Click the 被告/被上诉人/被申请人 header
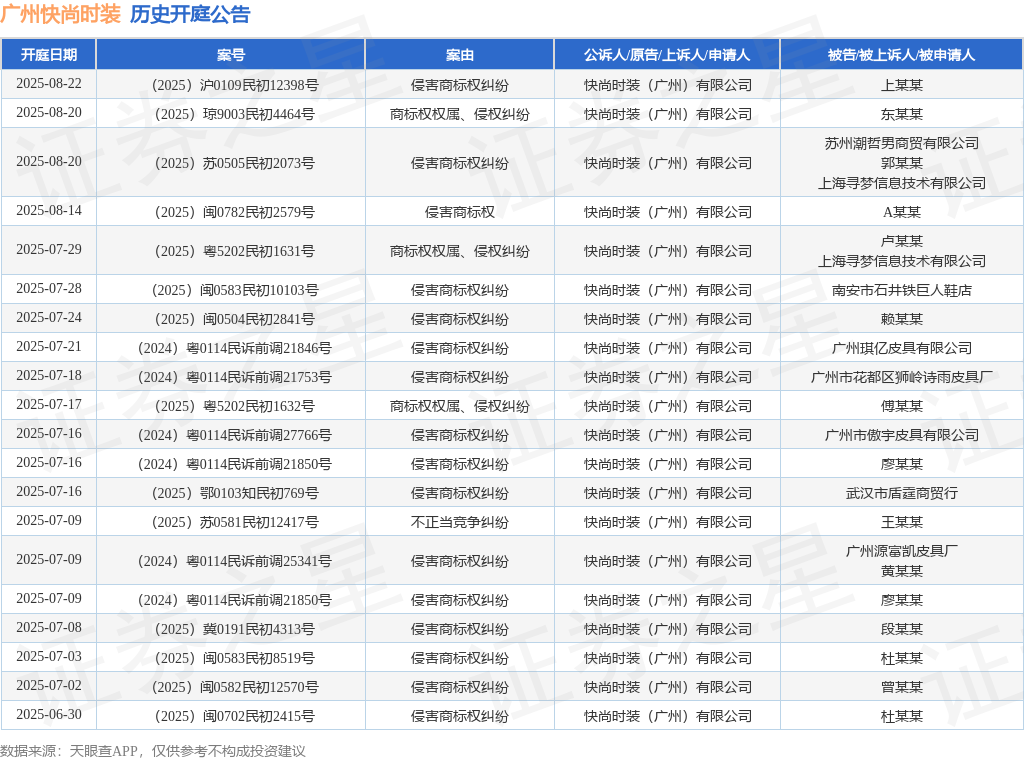Image resolution: width=1024 pixels, height=760 pixels. [x=901, y=55]
